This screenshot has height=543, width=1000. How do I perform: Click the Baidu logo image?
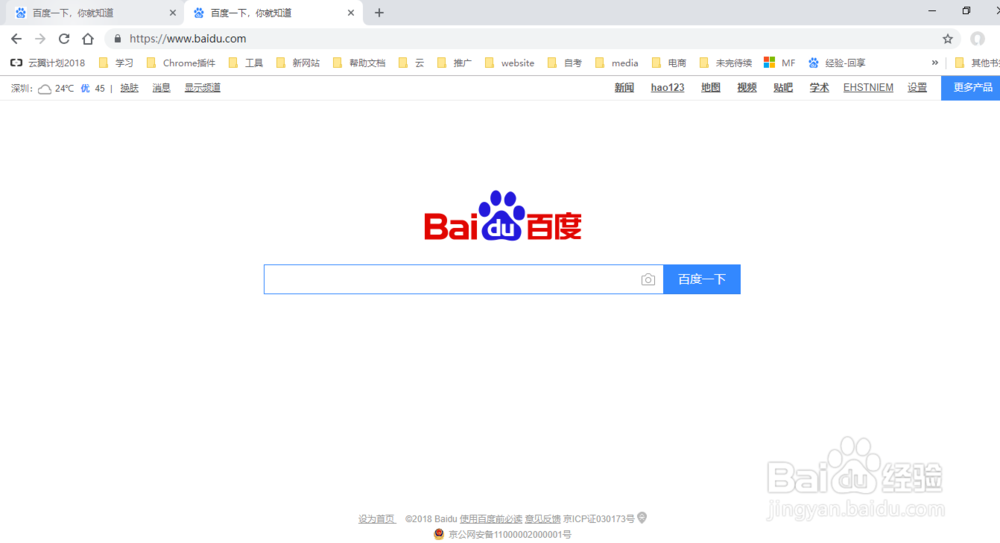503,216
